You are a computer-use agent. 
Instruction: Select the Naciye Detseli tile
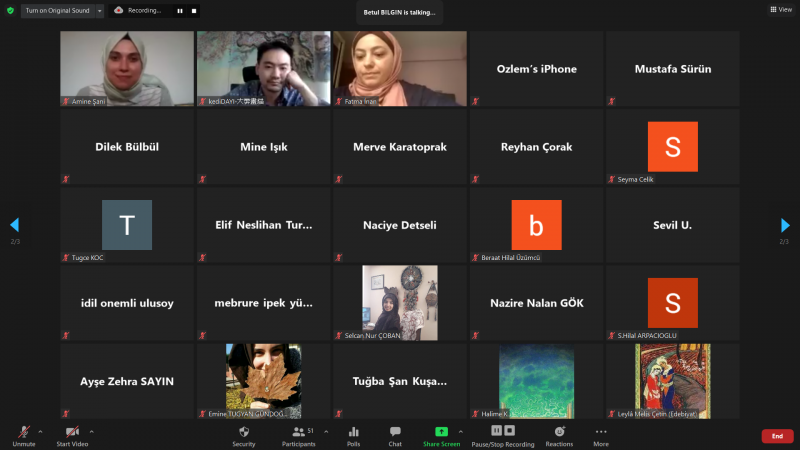[400, 225]
